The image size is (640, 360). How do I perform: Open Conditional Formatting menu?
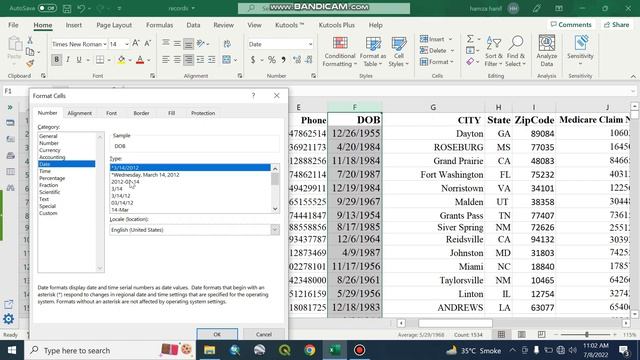[x=340, y=51]
